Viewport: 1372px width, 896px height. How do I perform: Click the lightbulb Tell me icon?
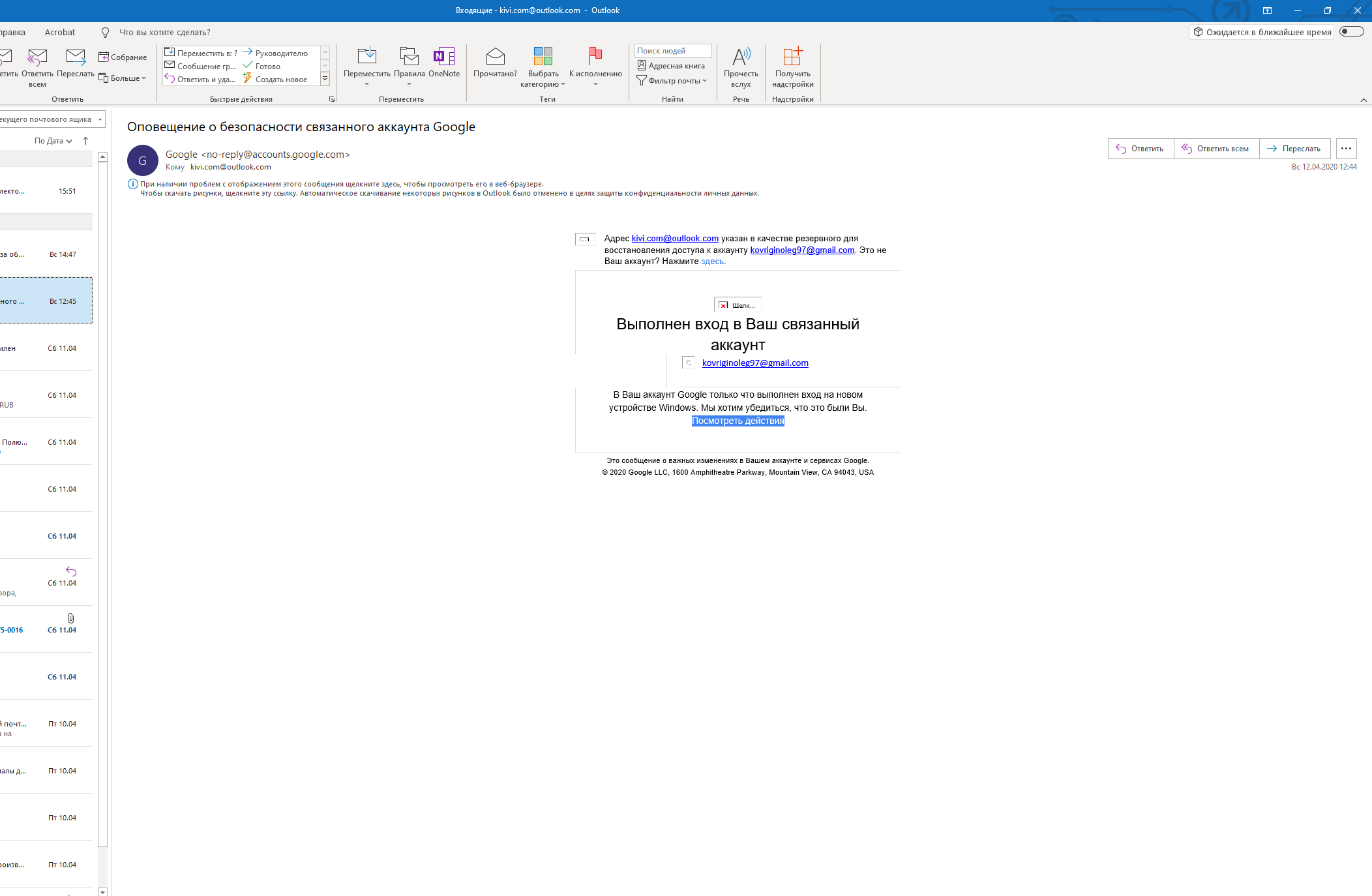pos(105,32)
